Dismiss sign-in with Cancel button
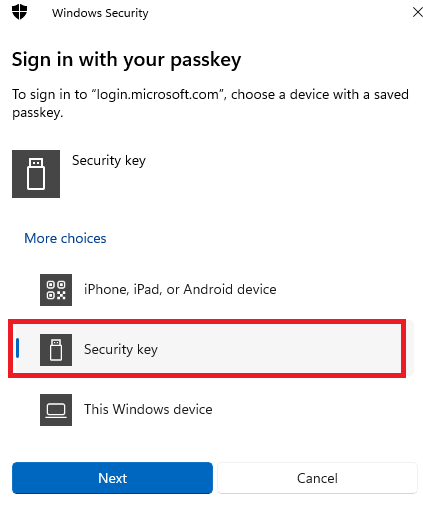423x507 pixels. point(317,478)
